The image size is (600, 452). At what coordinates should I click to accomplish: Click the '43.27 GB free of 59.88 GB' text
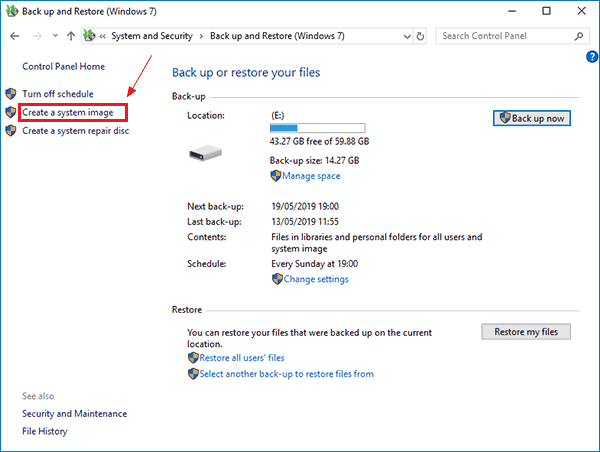click(320, 142)
